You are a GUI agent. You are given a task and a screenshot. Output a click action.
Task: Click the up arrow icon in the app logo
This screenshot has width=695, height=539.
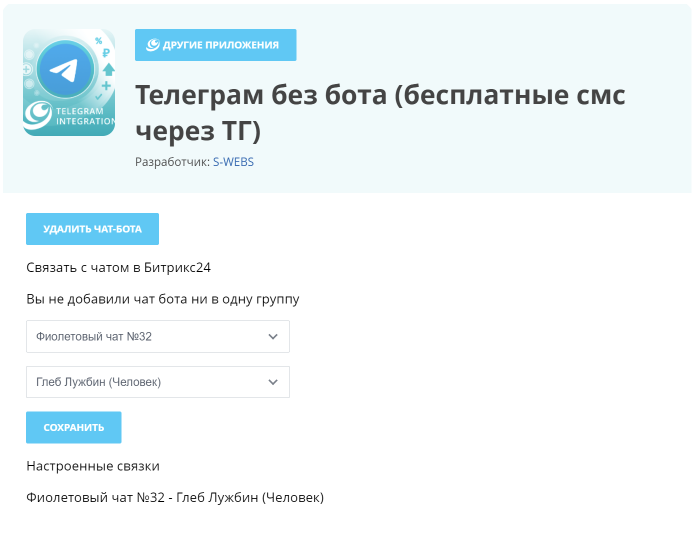click(109, 69)
